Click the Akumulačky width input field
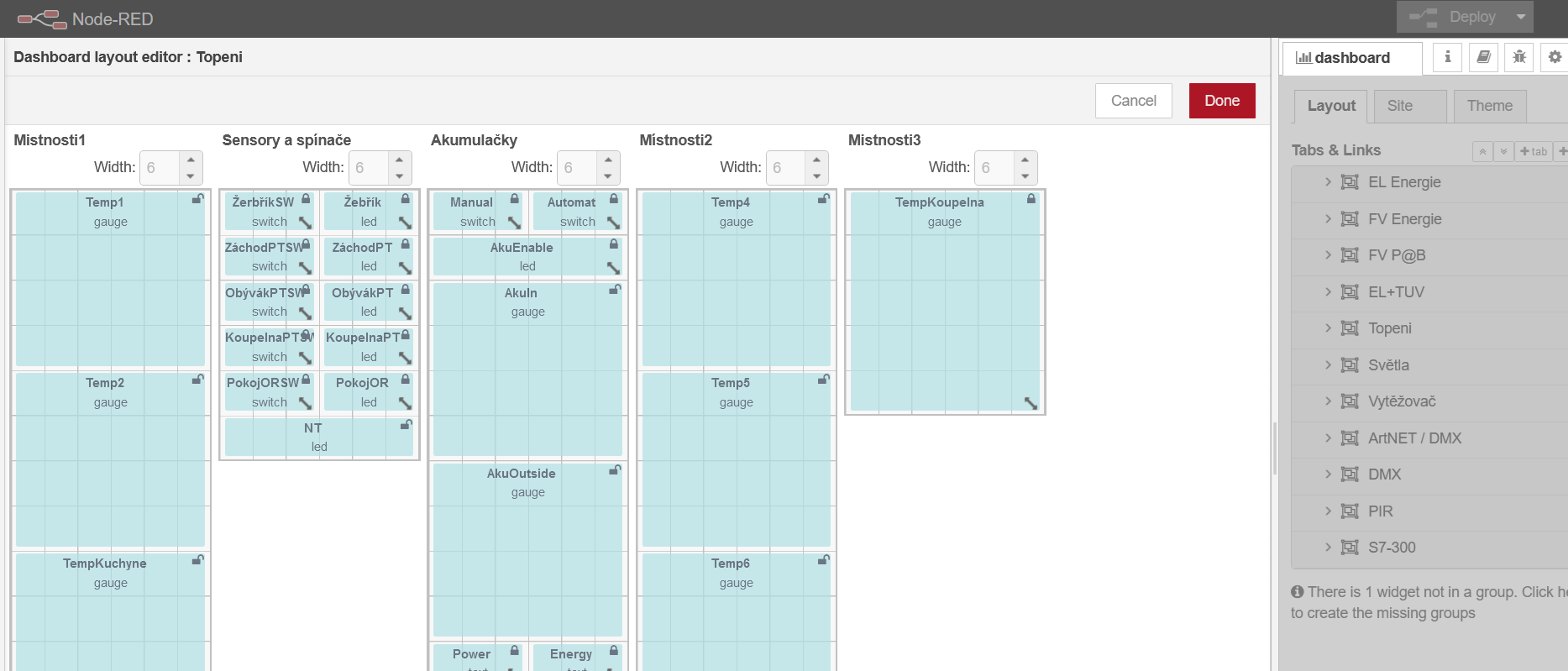Screen dimensions: 1568x671 [x=576, y=168]
